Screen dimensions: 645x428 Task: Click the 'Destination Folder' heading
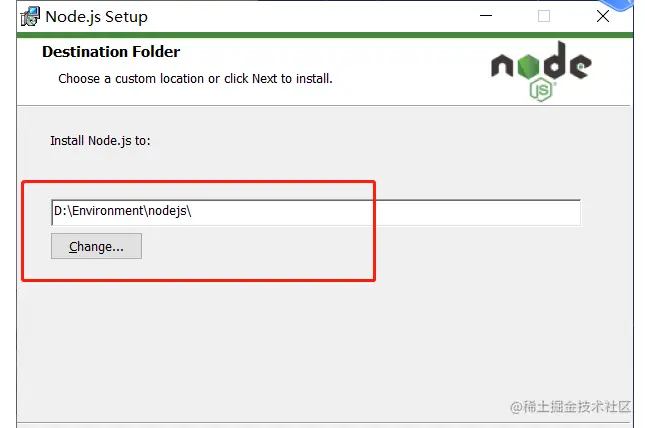[111, 52]
